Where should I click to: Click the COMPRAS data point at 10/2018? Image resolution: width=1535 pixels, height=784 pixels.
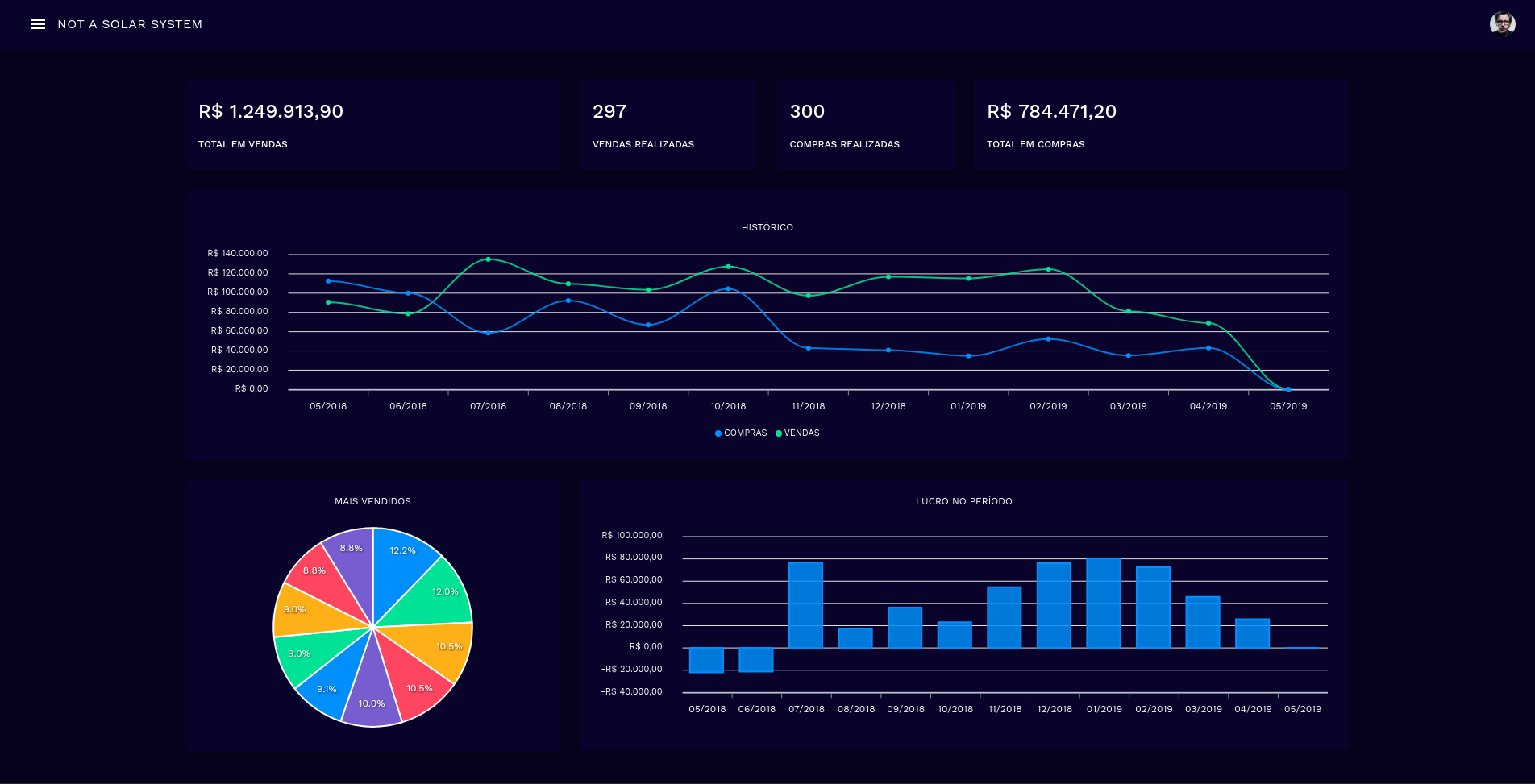[x=728, y=288]
